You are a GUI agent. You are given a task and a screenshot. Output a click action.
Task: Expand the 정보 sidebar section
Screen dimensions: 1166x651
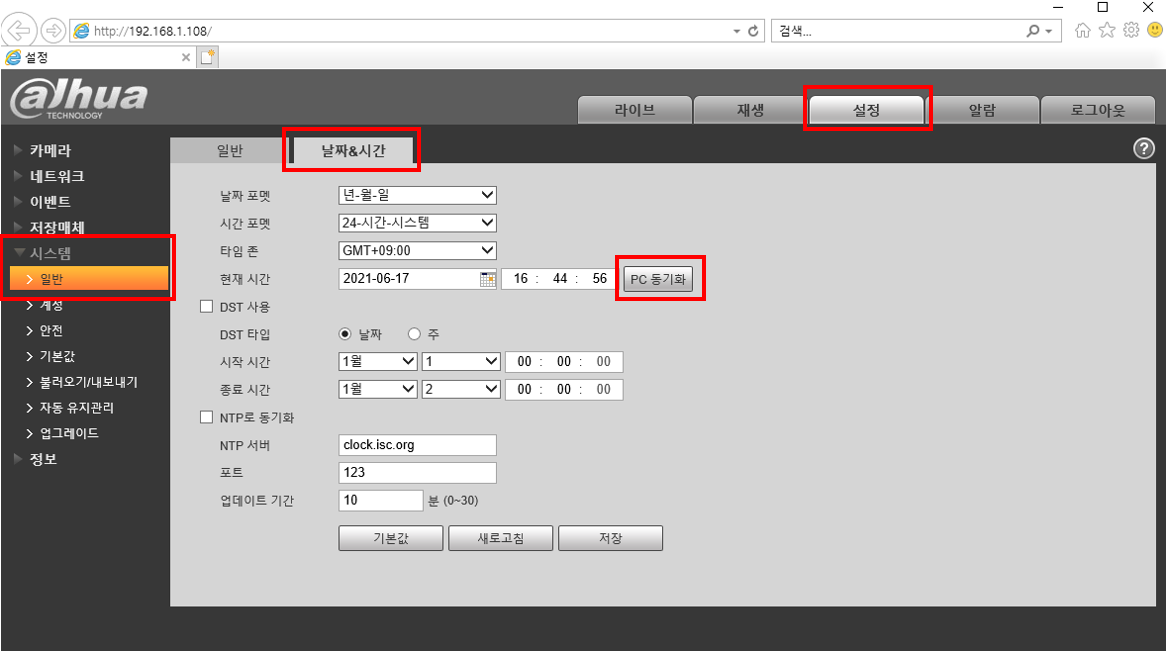pos(43,459)
